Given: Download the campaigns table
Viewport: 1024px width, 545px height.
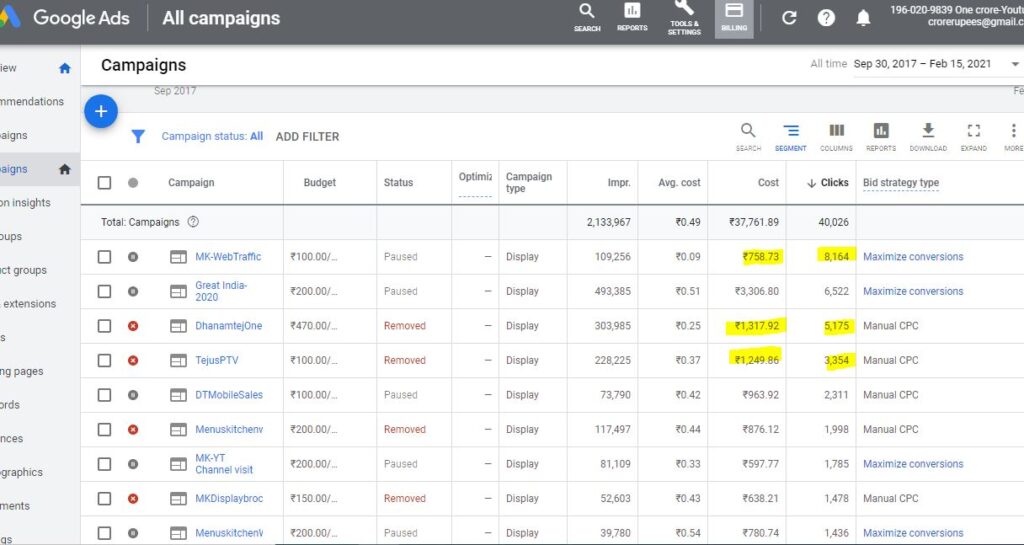Looking at the screenshot, I should coord(928,136).
